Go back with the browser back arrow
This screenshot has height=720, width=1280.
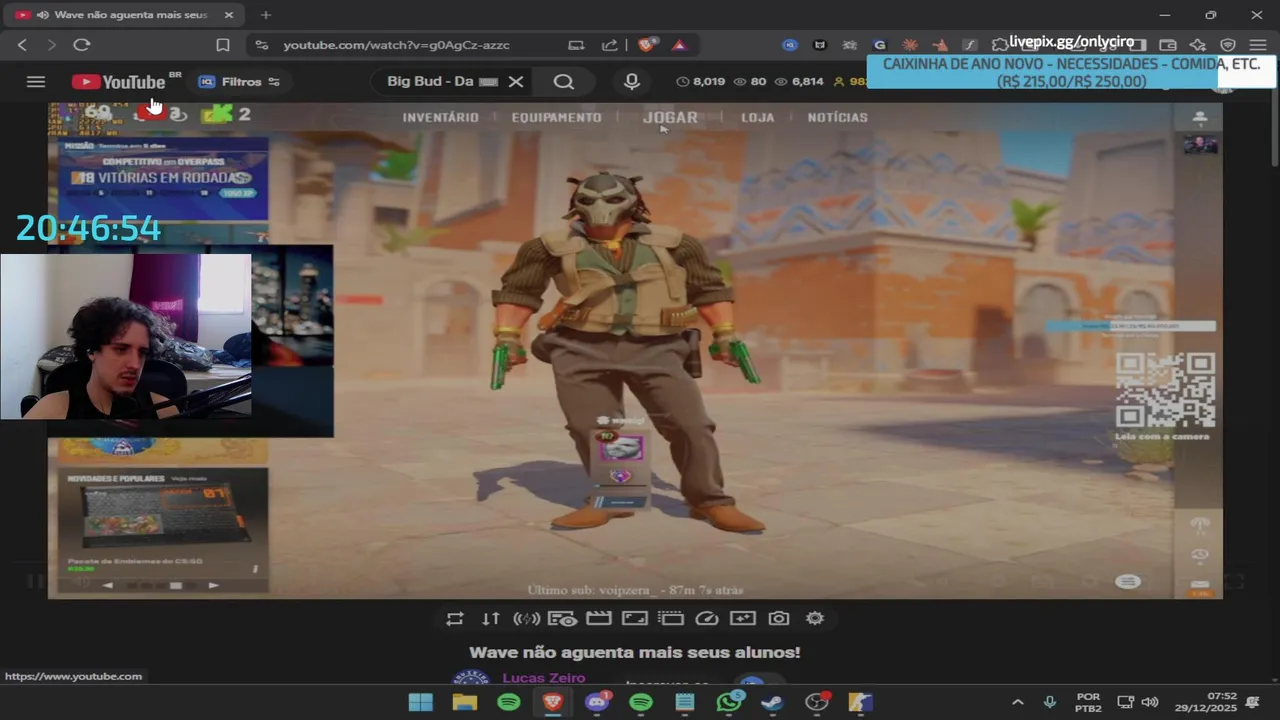coord(22,45)
